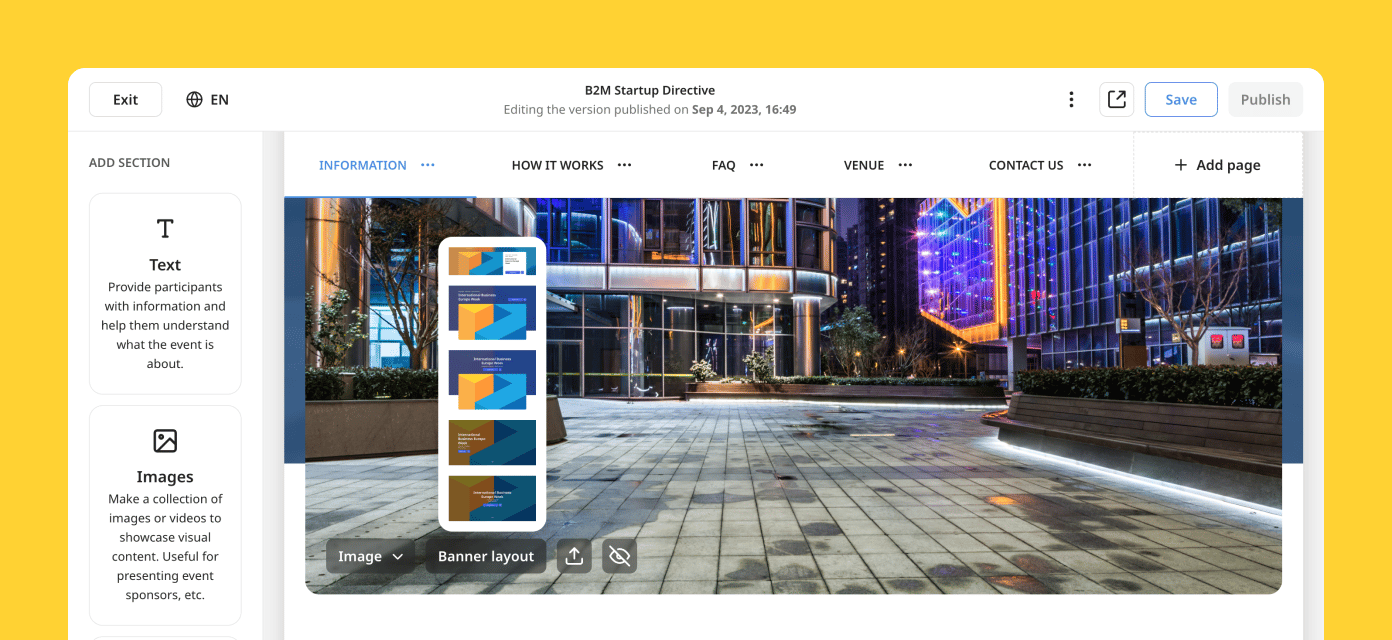Screen dimensions: 1392x640
Task: Switch to the VENUE tab
Action: click(864, 165)
